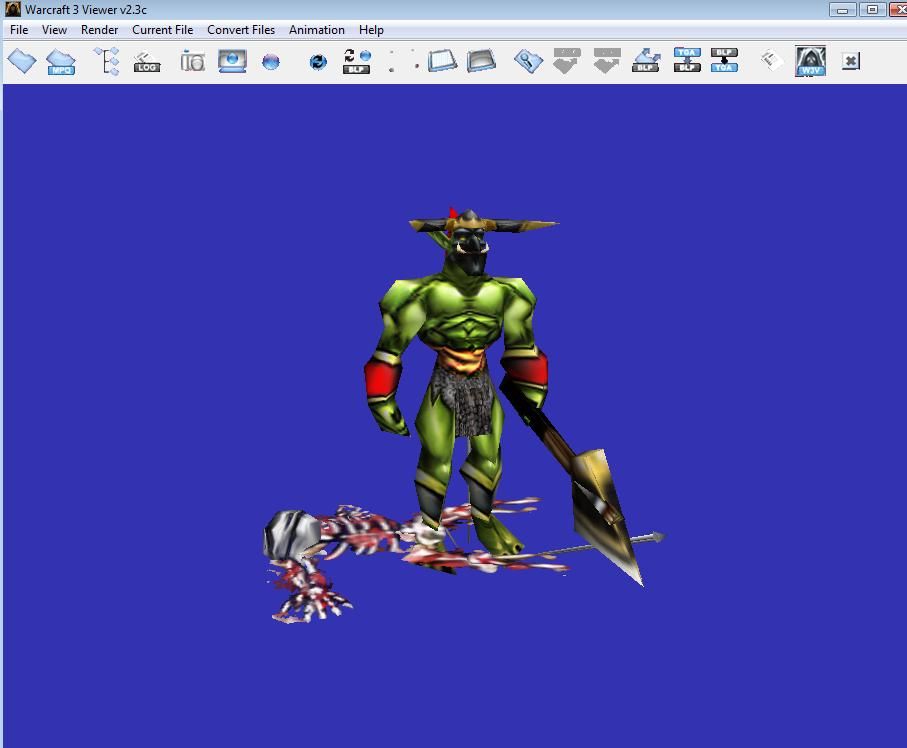This screenshot has width=907, height=748.
Task: Convert BLP to TGA icon
Action: click(724, 60)
